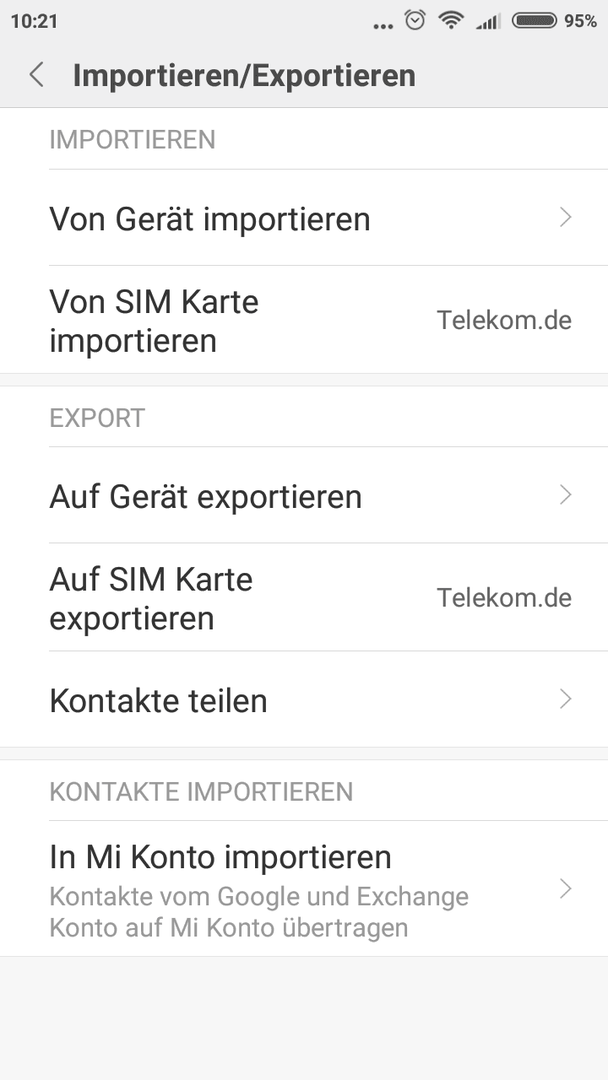
Task: Select Auf Gerät exportieren
Action: coord(304,495)
